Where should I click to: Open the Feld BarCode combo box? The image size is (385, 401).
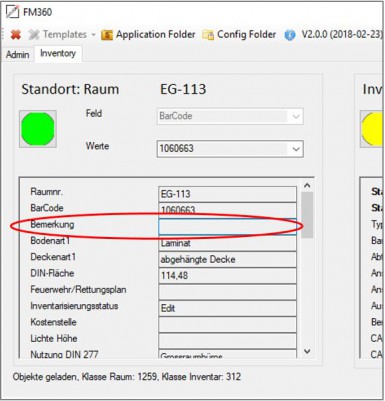coord(230,116)
